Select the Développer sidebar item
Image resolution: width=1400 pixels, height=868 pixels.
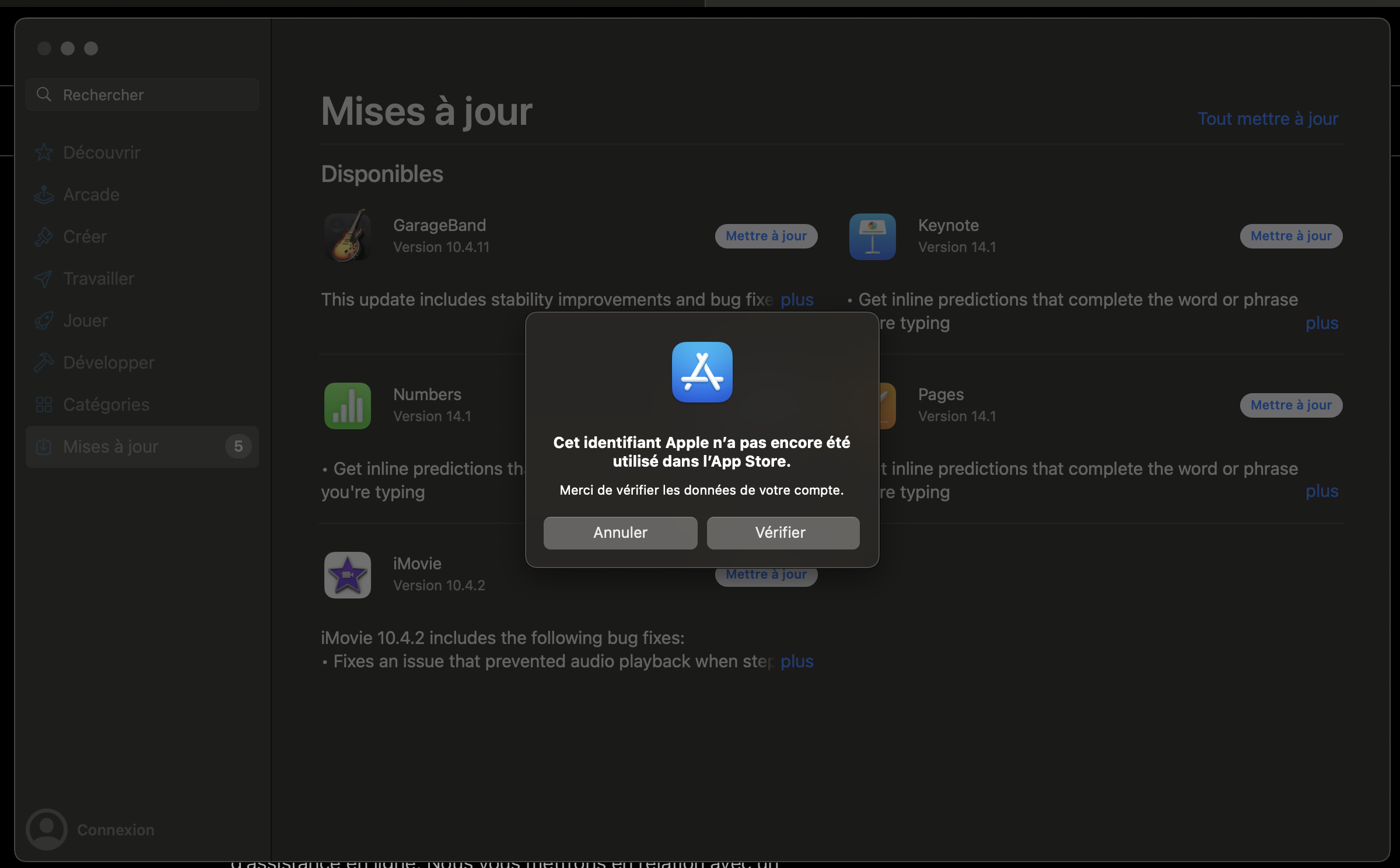tap(108, 362)
